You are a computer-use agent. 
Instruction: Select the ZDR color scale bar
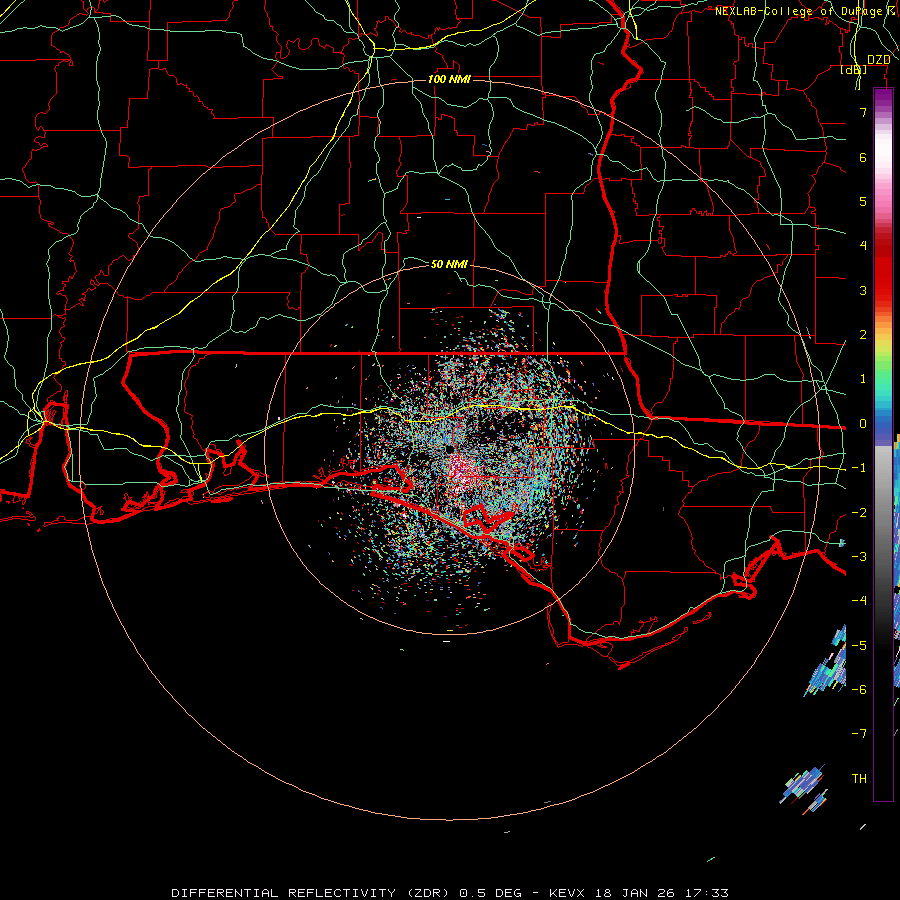(x=883, y=445)
